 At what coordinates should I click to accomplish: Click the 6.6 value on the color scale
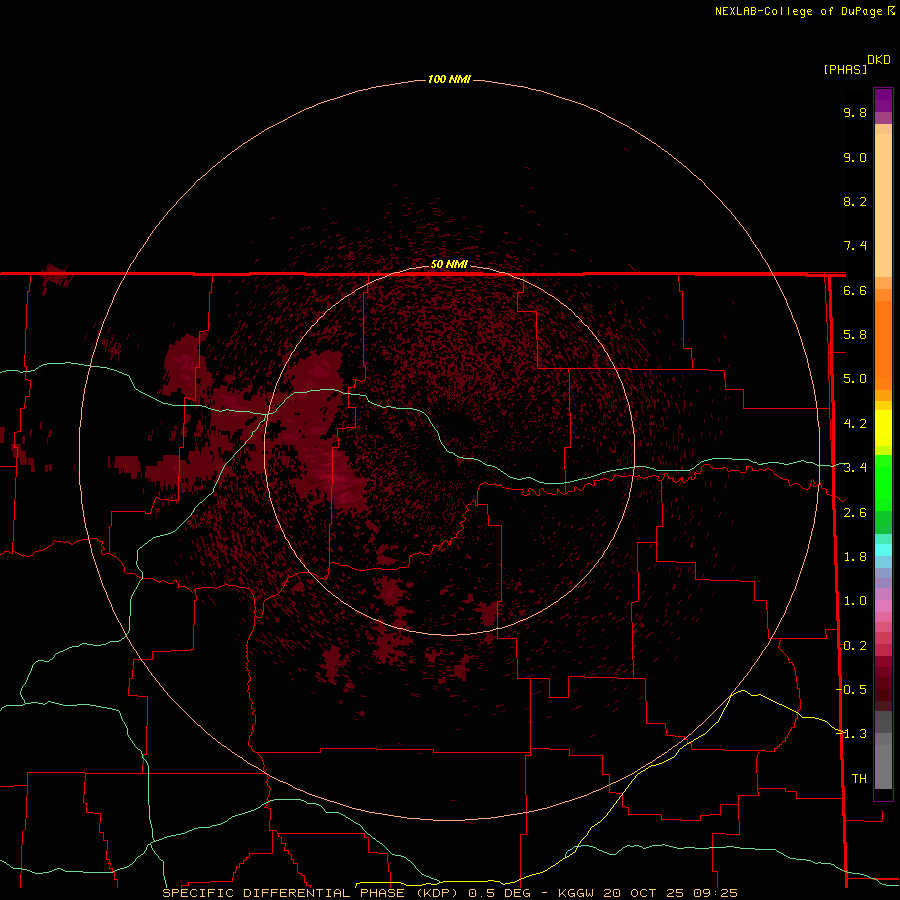[x=855, y=290]
